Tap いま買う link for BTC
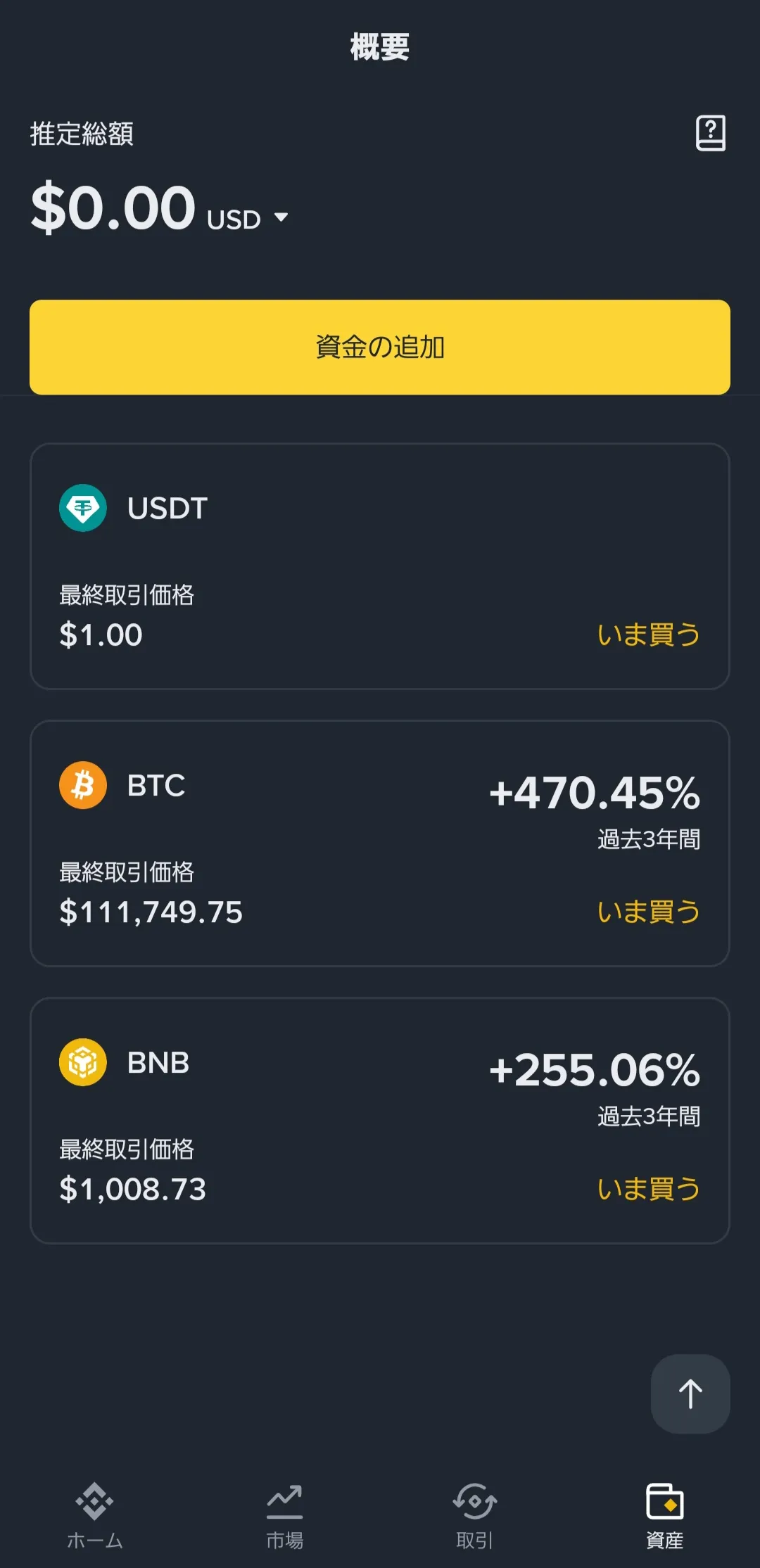This screenshot has height=1568, width=760. (648, 912)
